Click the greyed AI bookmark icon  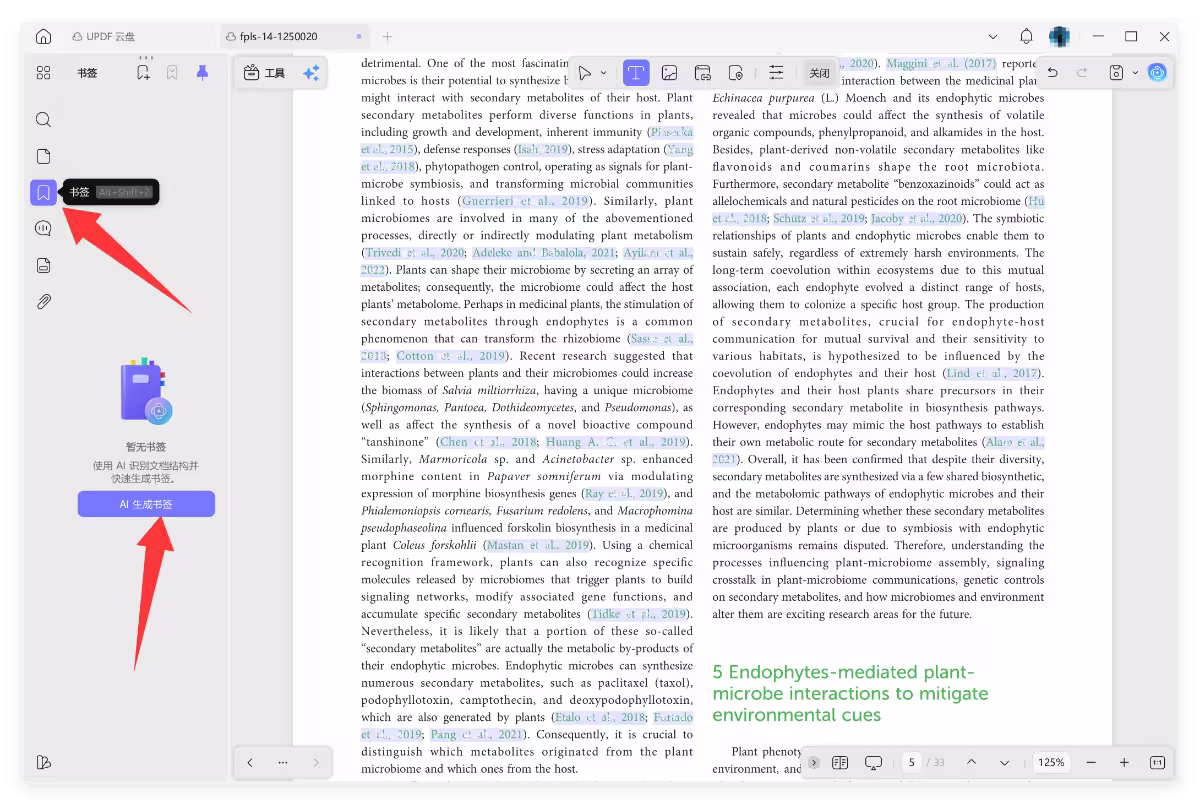click(x=172, y=73)
